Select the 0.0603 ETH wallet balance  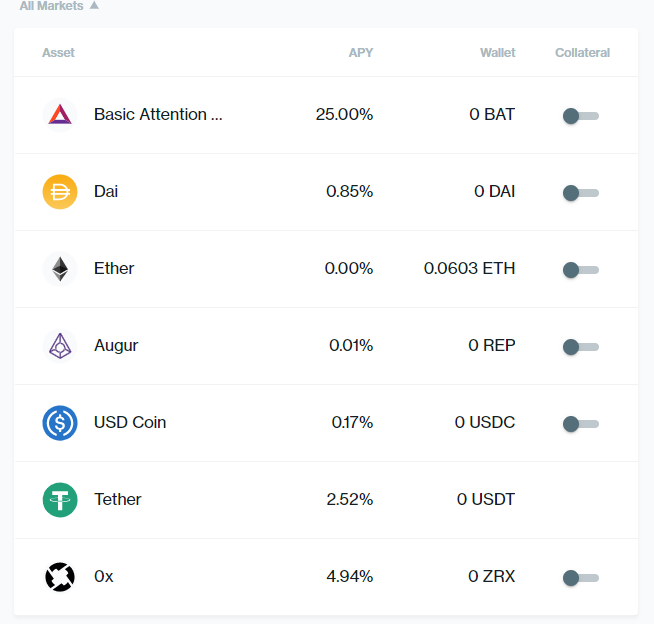[469, 268]
